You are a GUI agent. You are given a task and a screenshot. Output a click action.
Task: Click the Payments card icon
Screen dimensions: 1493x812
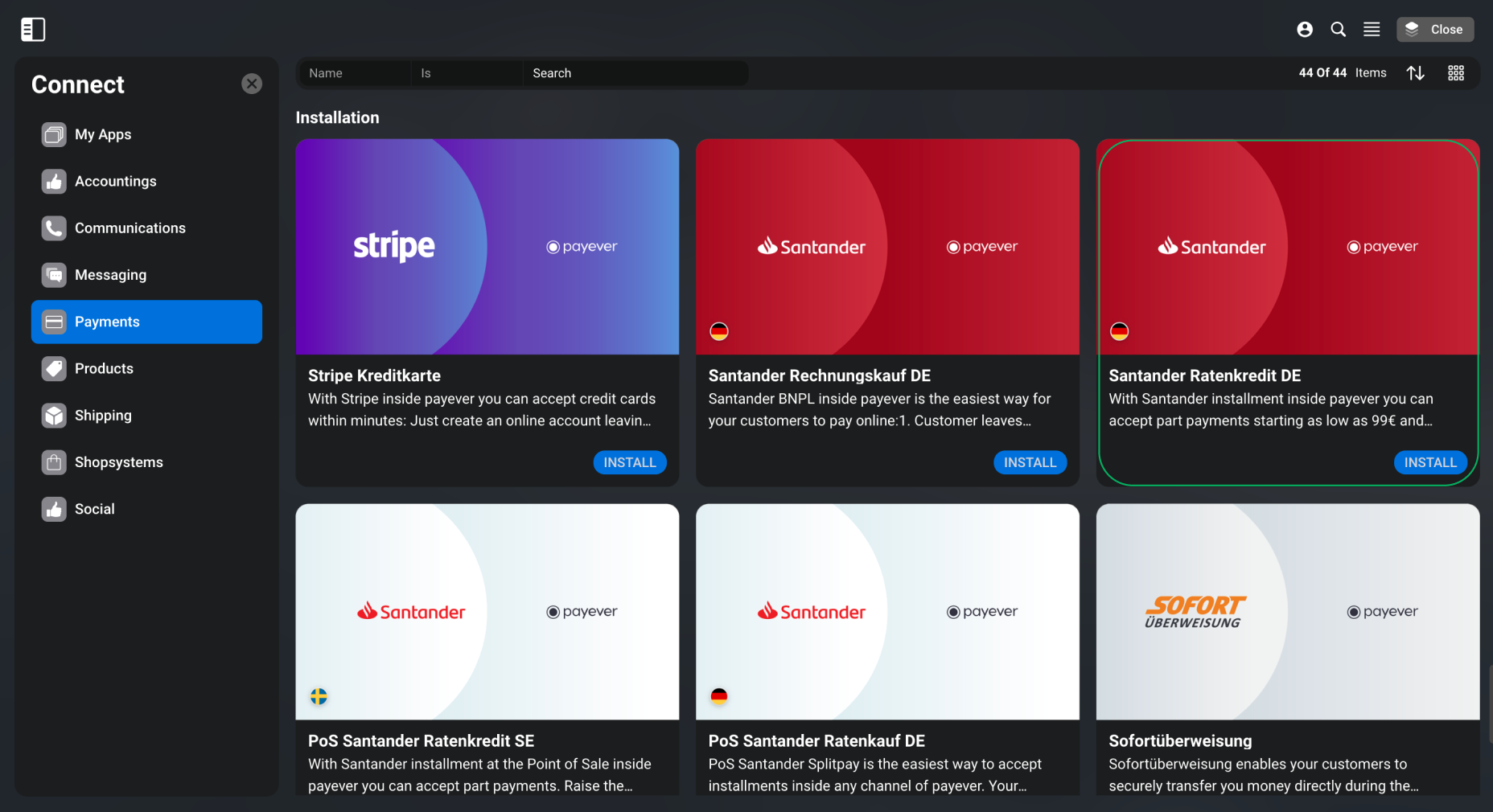(x=54, y=322)
